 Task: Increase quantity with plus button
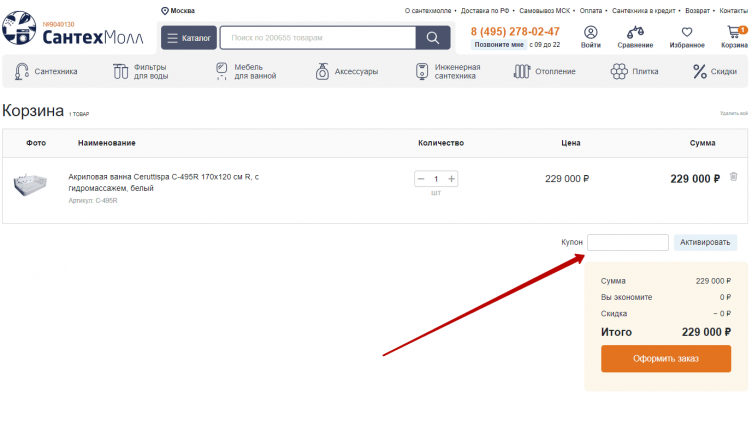coord(452,179)
